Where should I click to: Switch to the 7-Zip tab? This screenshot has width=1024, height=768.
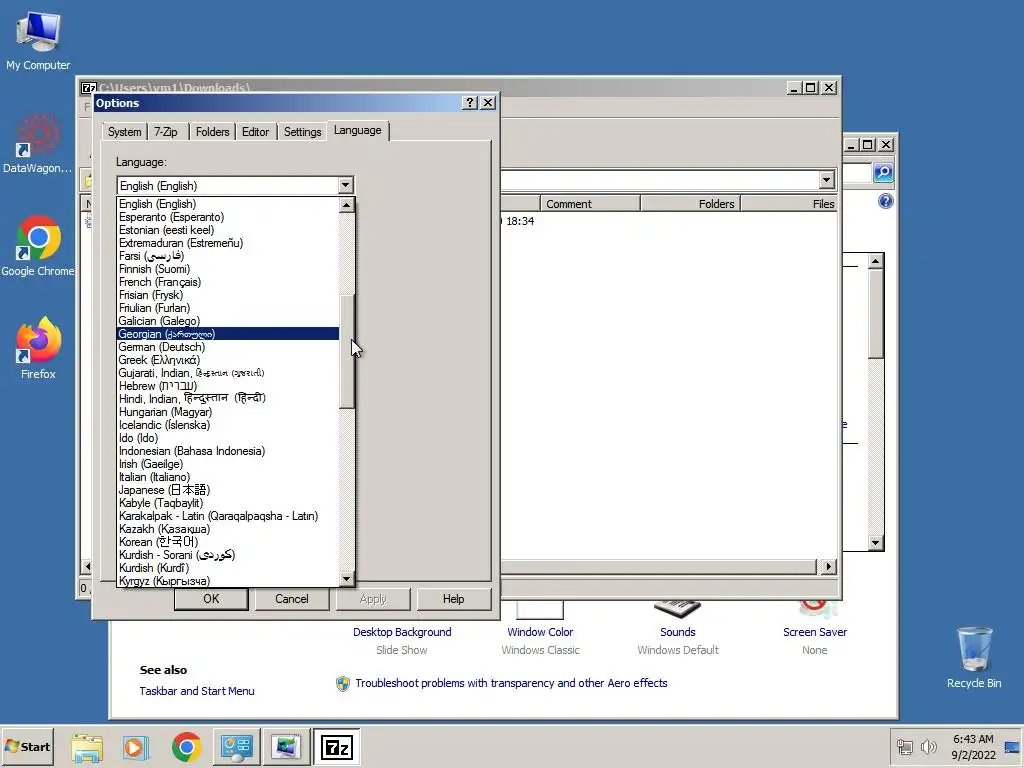(x=166, y=132)
